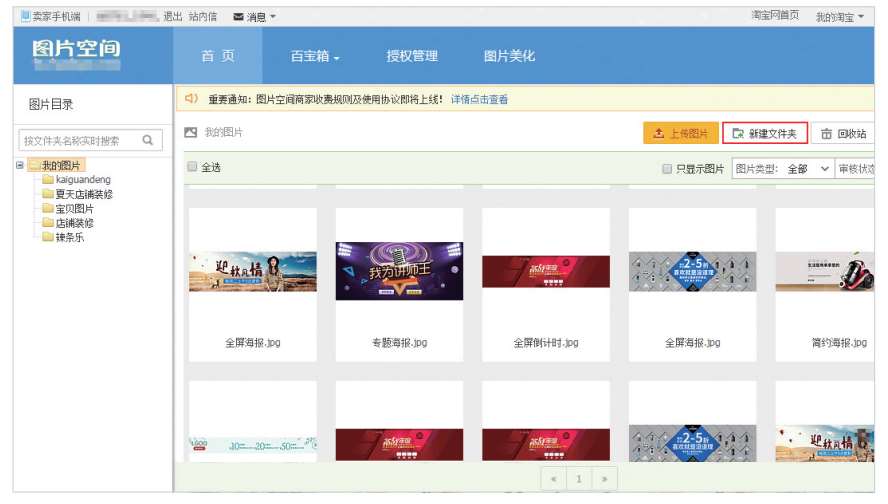Click the kaiguandeng folder icon
Image resolution: width=888 pixels, height=504 pixels.
(x=48, y=180)
